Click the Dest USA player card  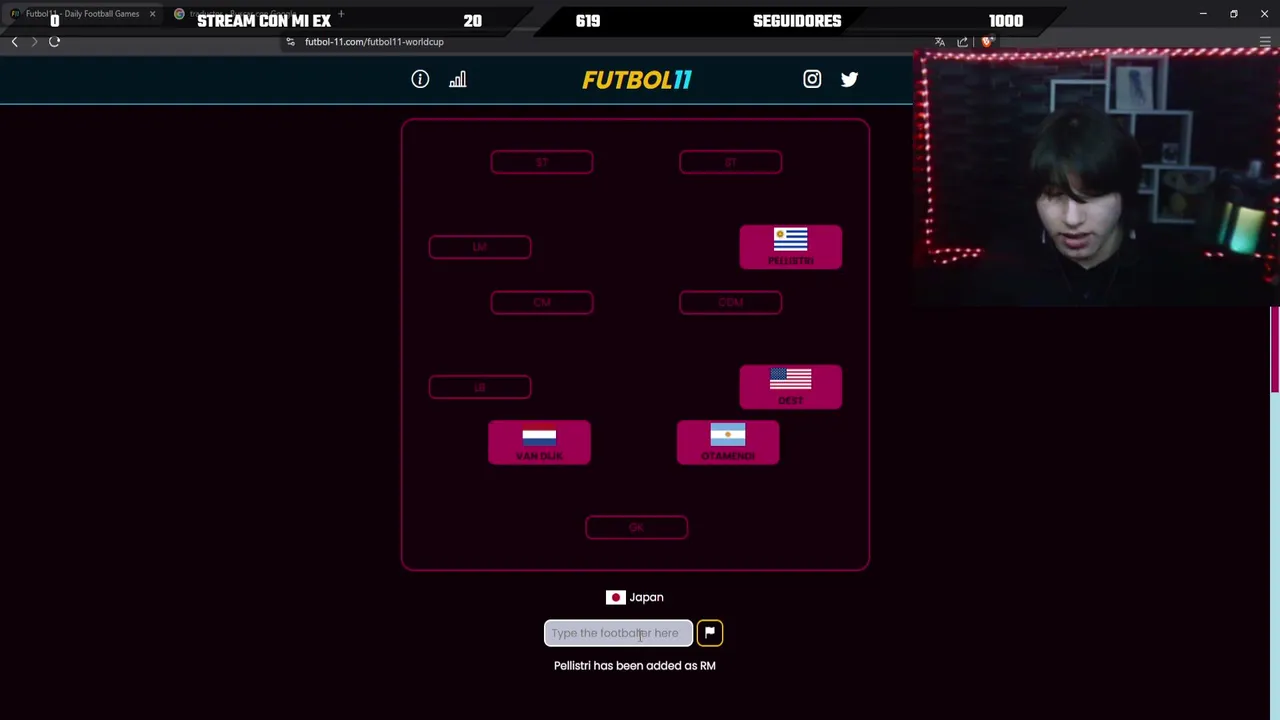coord(791,387)
